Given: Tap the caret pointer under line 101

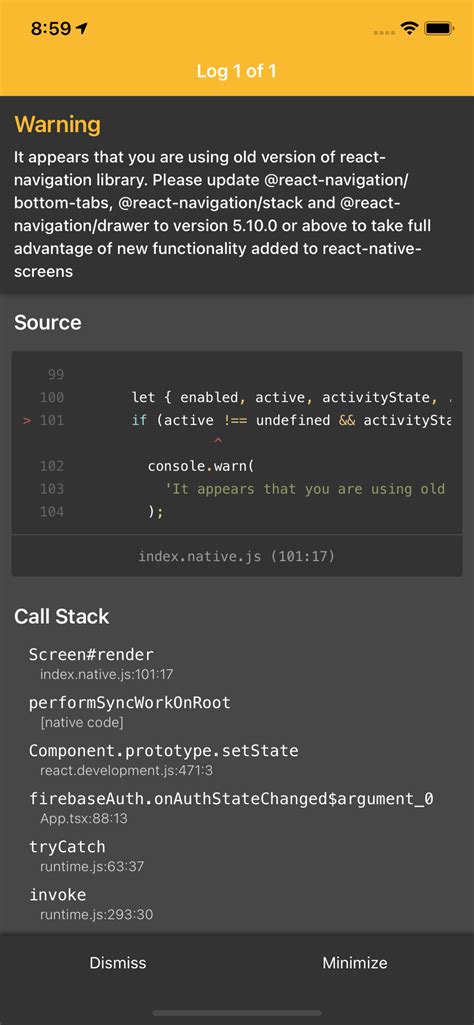Looking at the screenshot, I should pos(218,442).
